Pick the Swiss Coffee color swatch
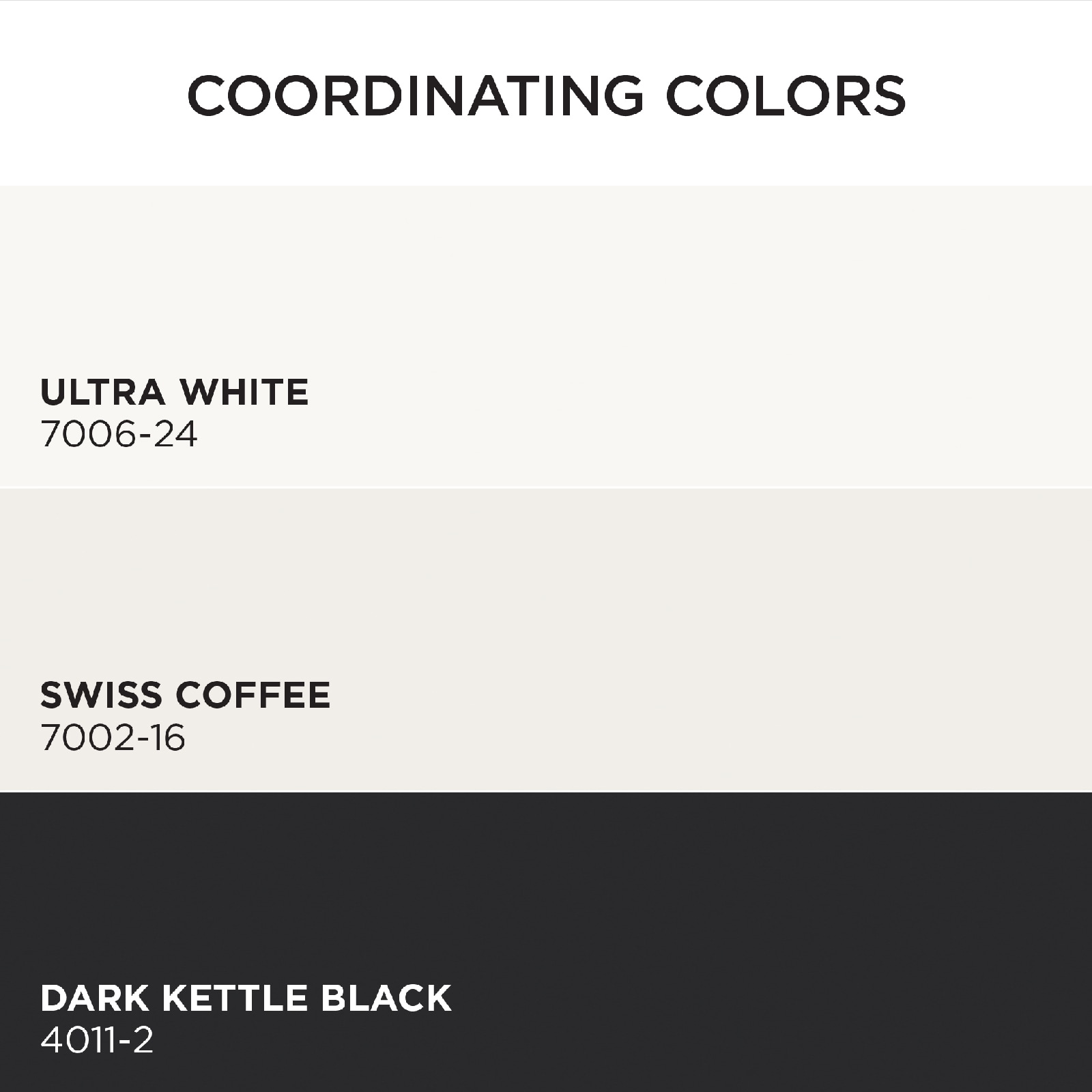 546,640
